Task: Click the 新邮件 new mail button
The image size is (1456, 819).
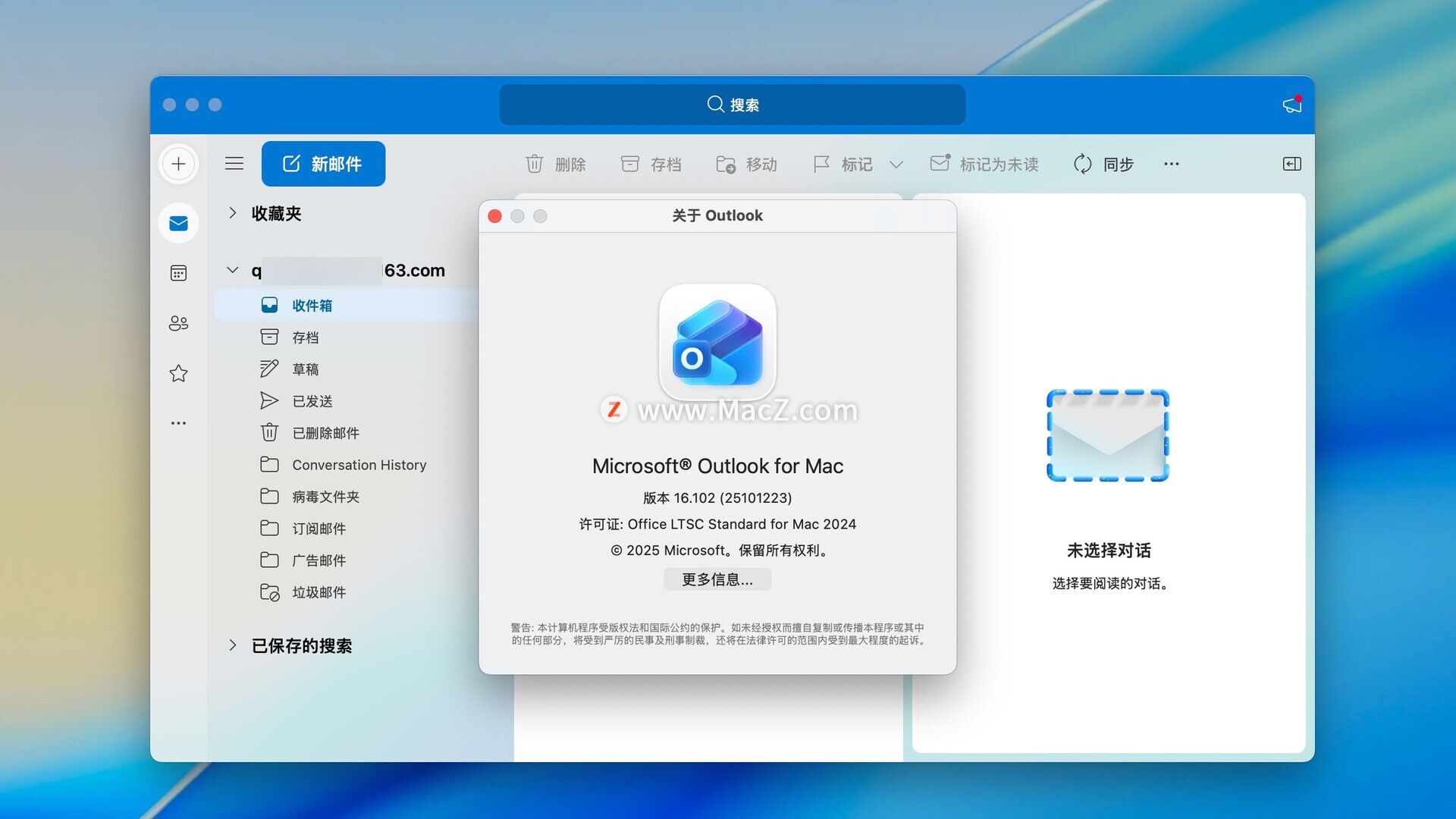Action: (x=323, y=164)
